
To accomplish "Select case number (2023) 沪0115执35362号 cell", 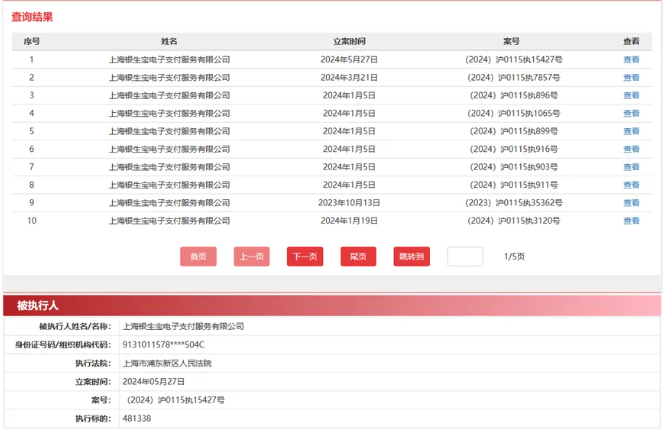I will (x=514, y=203).
